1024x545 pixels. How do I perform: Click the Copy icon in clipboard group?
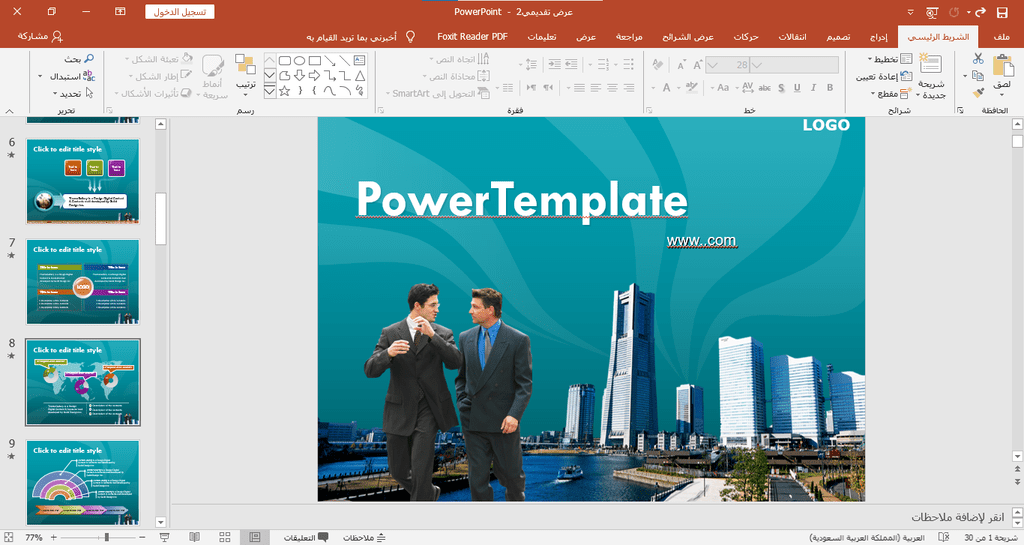pyautogui.click(x=978, y=76)
